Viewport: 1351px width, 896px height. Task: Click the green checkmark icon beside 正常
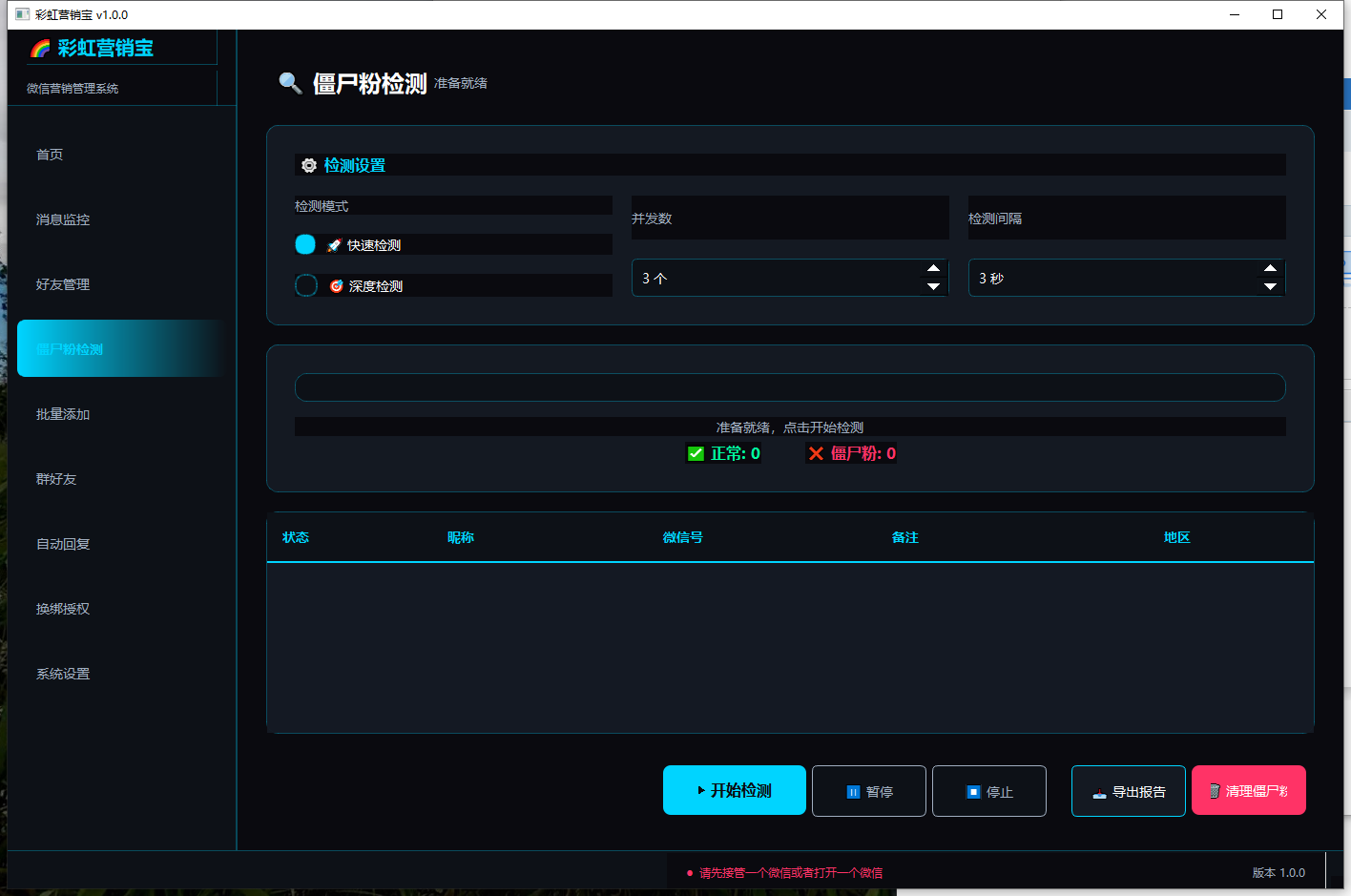pos(696,453)
